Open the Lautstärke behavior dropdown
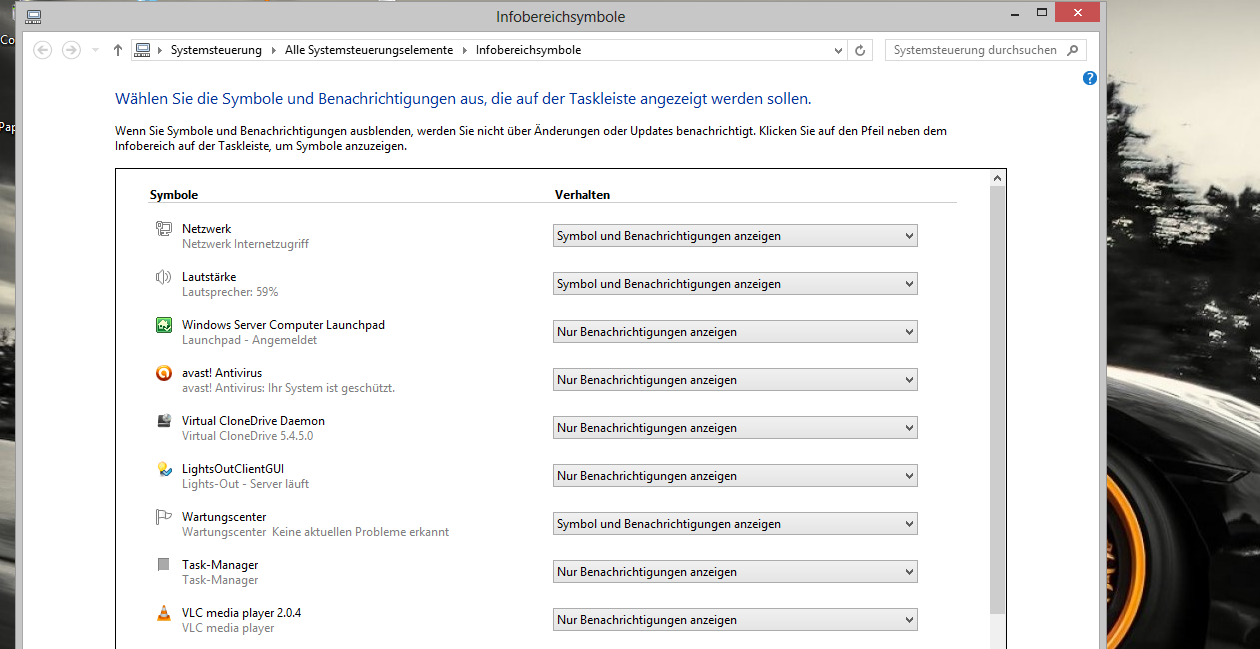Viewport: 1260px width, 649px height. (x=735, y=284)
